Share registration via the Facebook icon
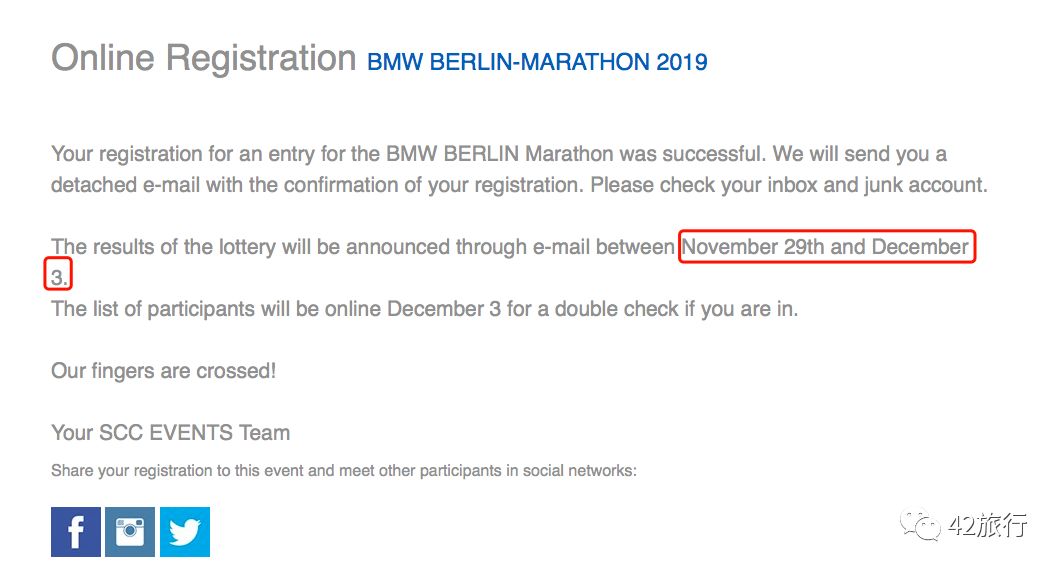 coord(76,531)
